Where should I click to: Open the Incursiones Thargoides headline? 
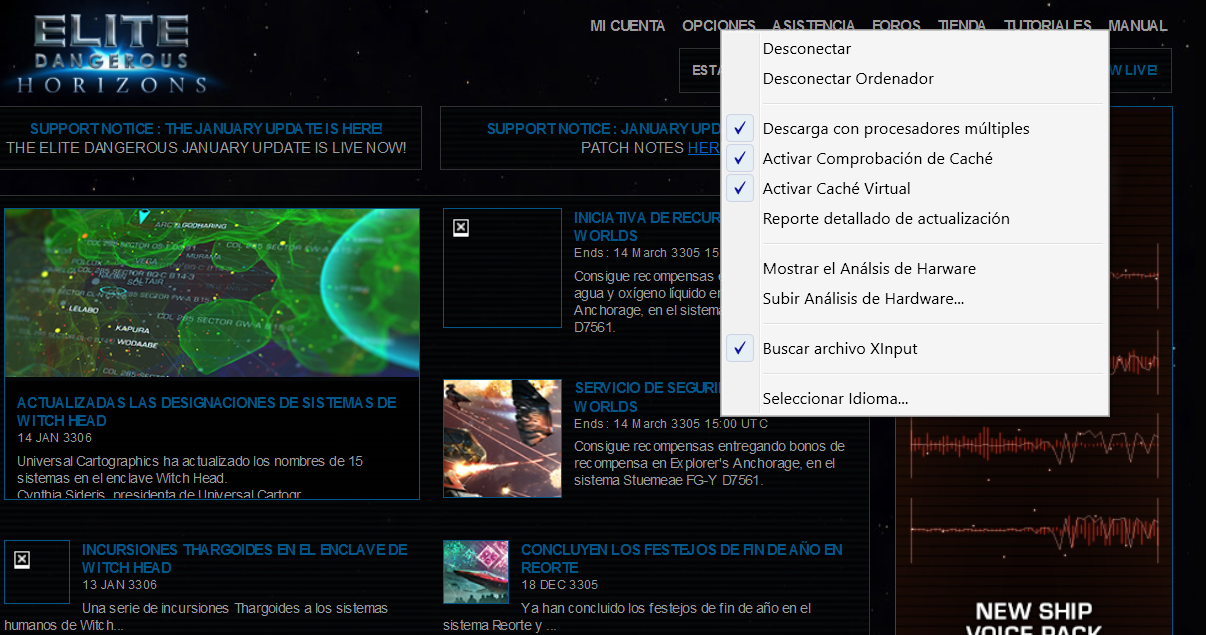click(245, 558)
